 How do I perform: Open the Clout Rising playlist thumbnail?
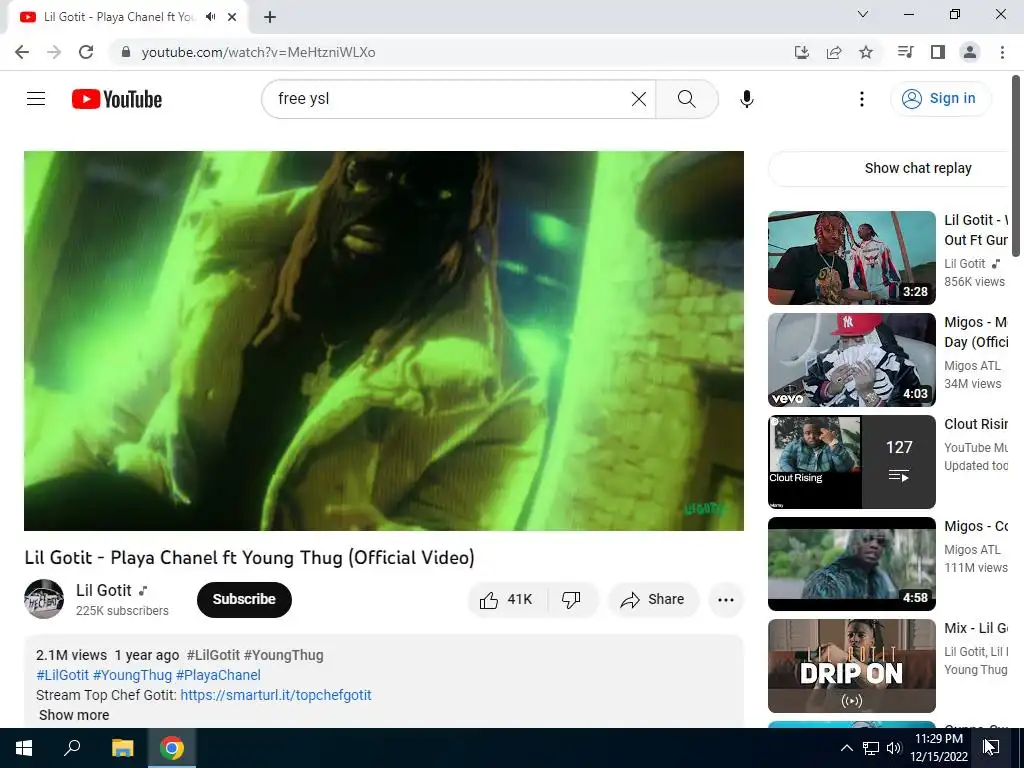pos(852,462)
